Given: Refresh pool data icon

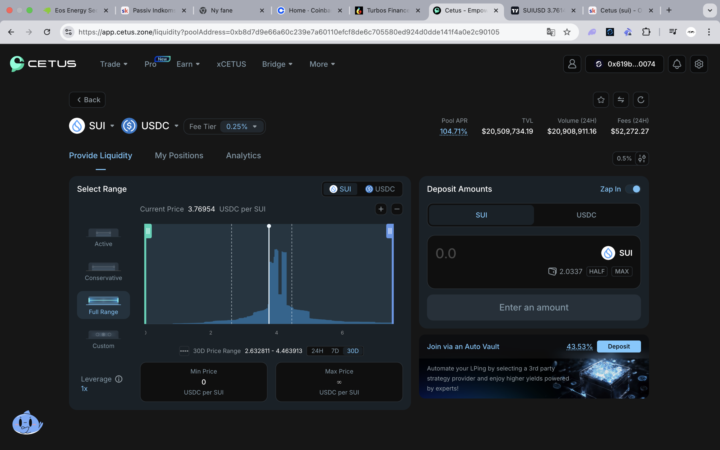Looking at the screenshot, I should [x=641, y=100].
